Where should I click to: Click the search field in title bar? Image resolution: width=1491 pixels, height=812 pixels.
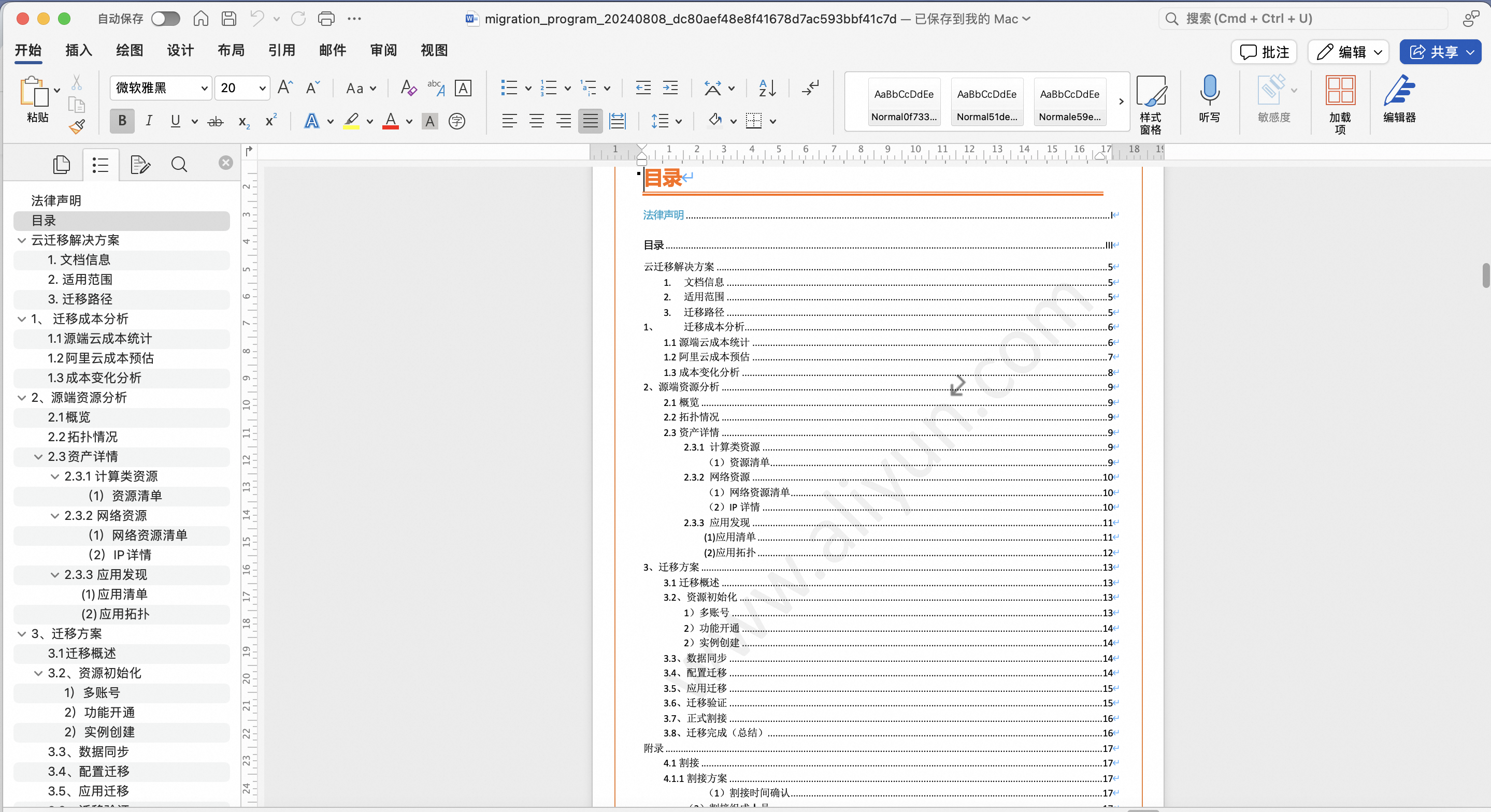(1302, 19)
